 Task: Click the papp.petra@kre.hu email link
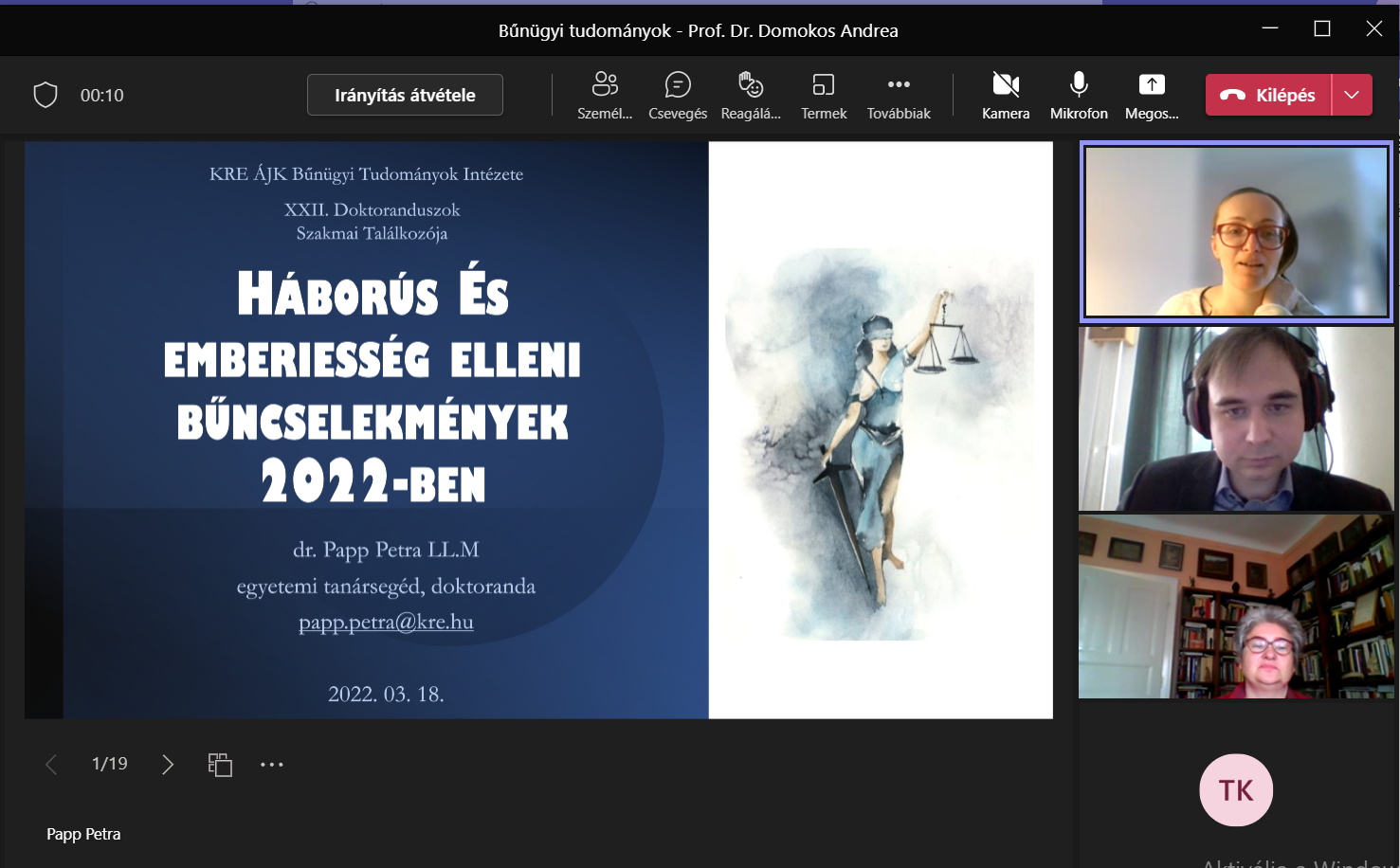pos(386,623)
